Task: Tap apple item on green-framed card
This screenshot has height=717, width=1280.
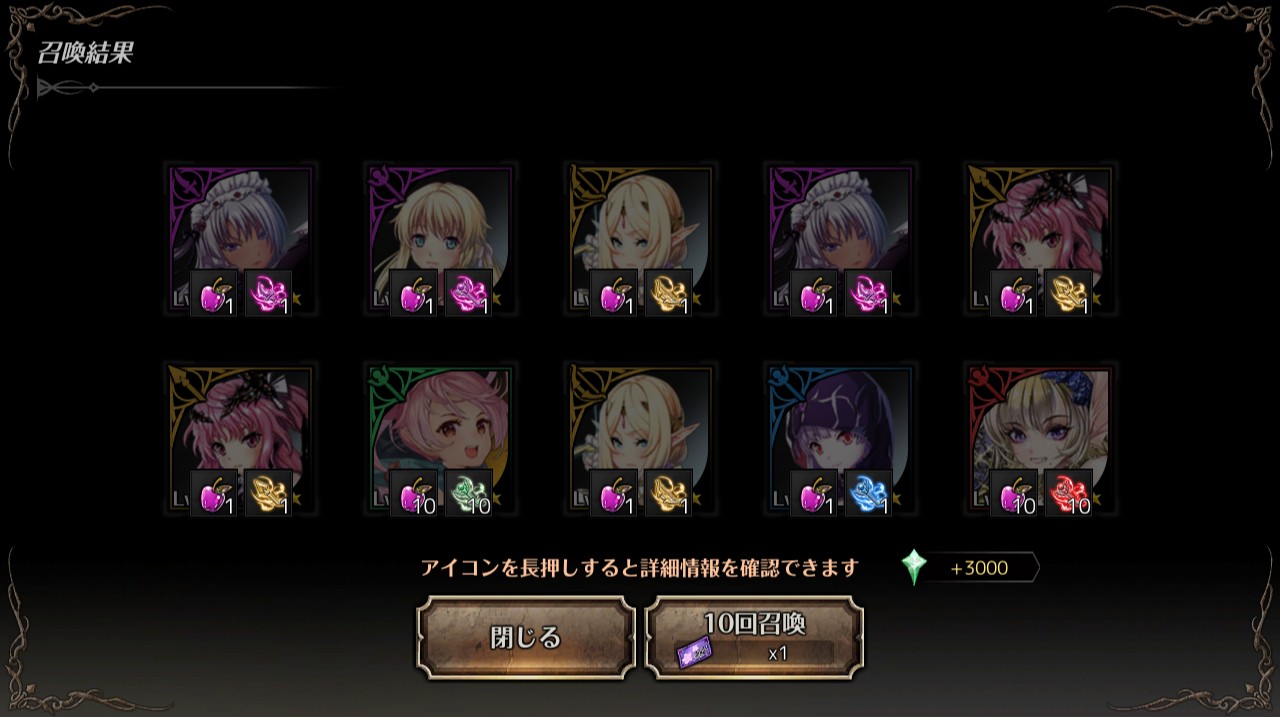Action: coord(413,493)
